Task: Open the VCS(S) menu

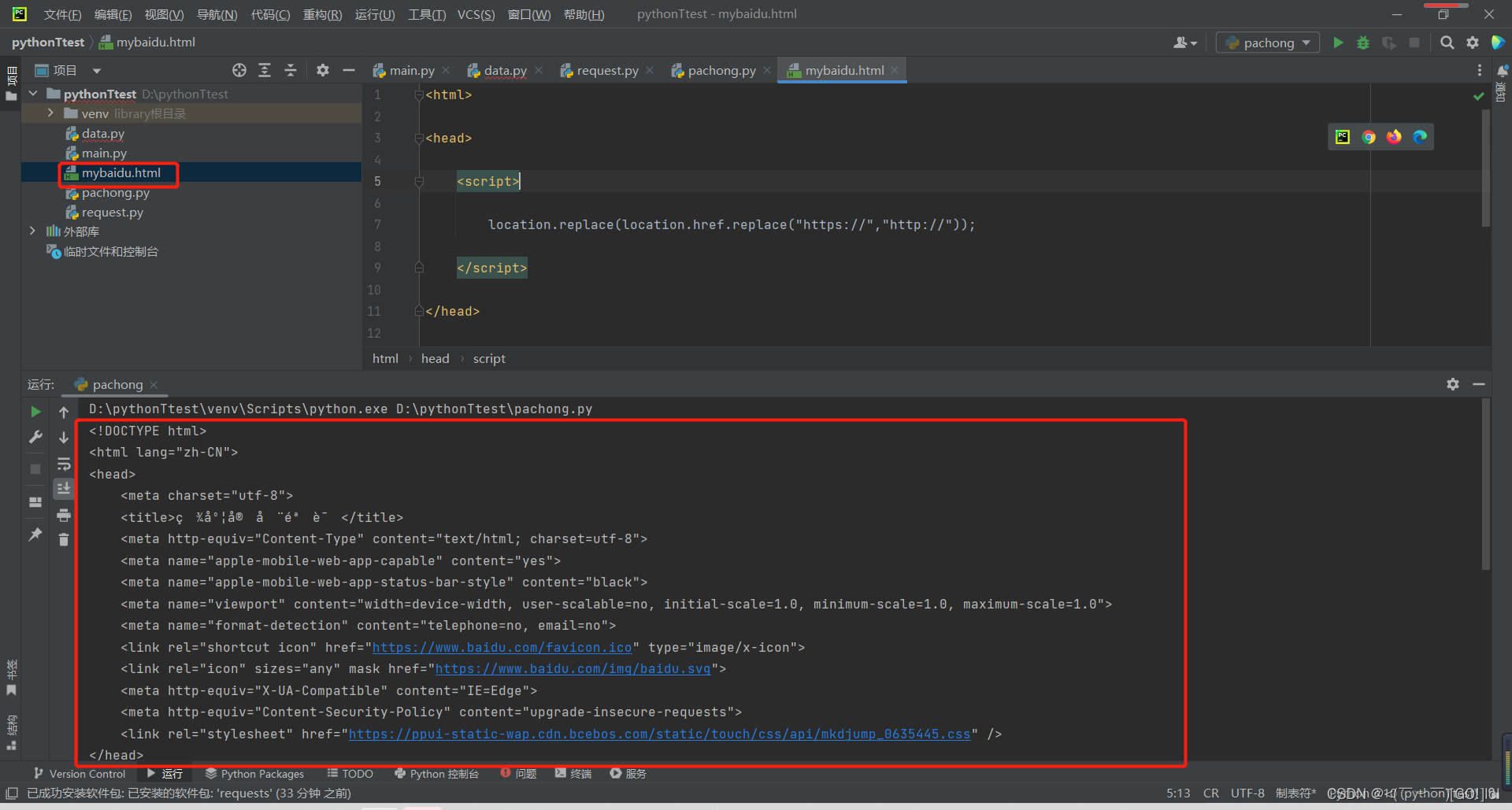Action: click(x=476, y=14)
